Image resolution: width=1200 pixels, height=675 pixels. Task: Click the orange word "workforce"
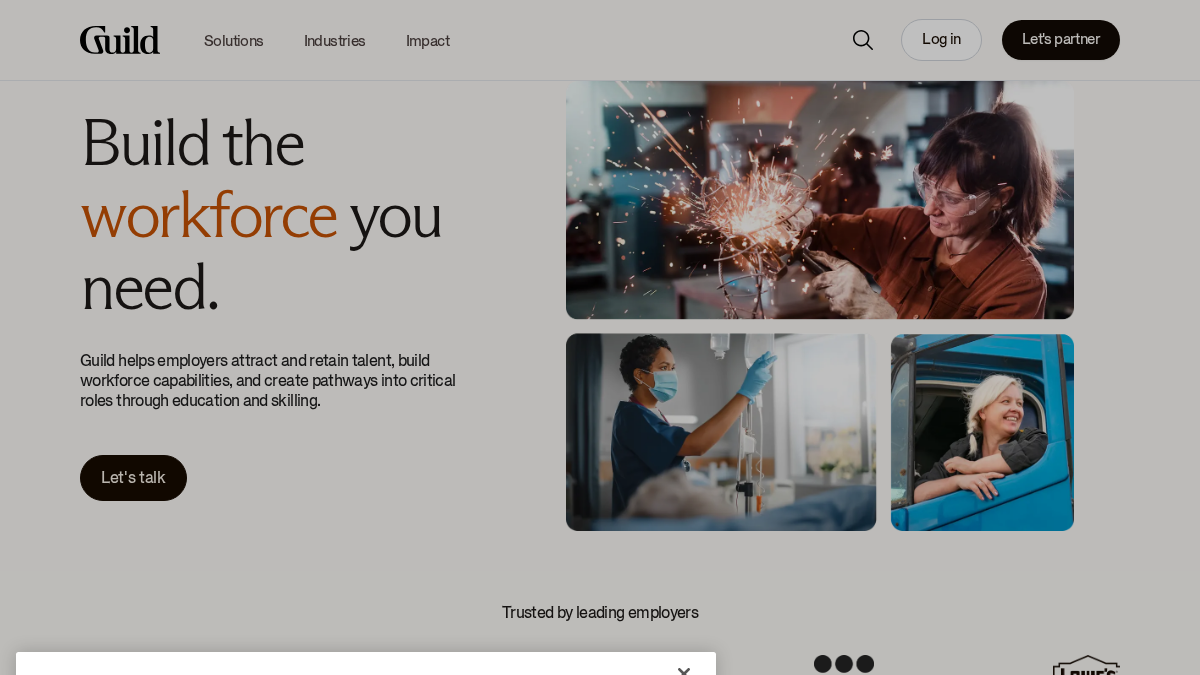[x=209, y=215]
